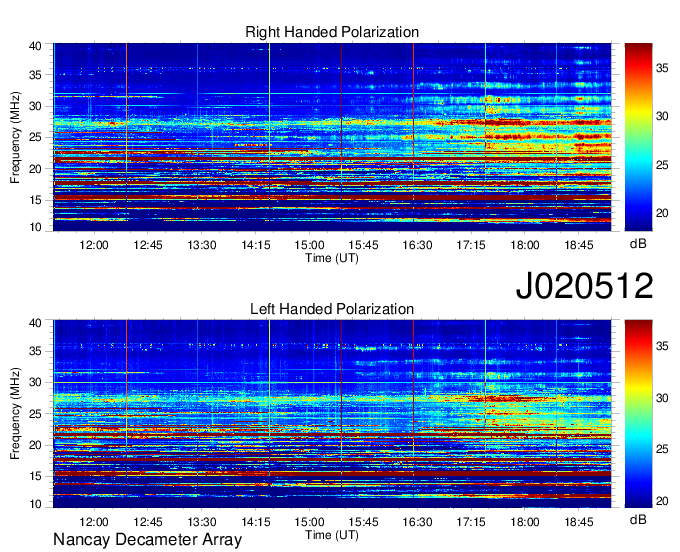Click the '25' frequency tick on bottom plot
The height and width of the screenshot is (552, 680).
(35, 414)
